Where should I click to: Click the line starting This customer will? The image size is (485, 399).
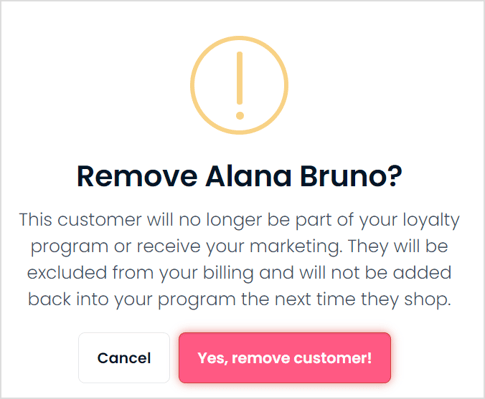pos(239,221)
